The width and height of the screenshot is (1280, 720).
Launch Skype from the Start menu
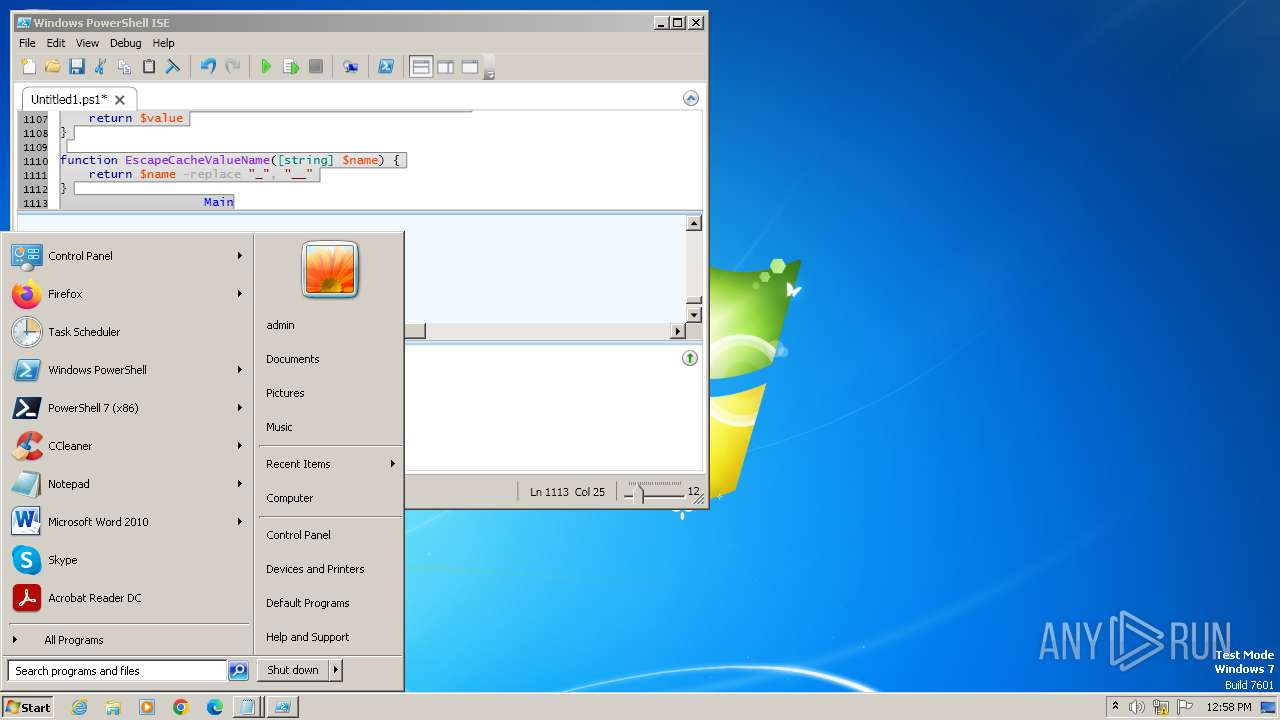pos(128,560)
